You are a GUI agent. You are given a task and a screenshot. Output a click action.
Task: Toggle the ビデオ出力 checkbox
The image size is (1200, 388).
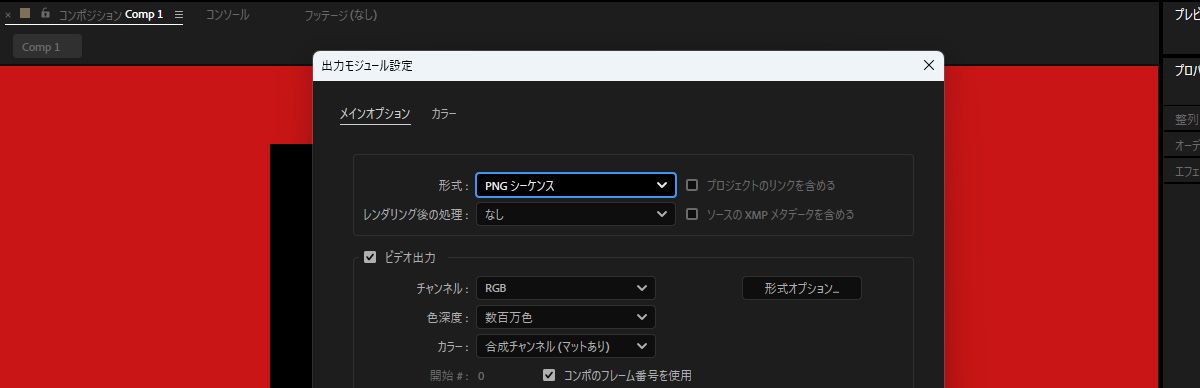click(x=370, y=257)
